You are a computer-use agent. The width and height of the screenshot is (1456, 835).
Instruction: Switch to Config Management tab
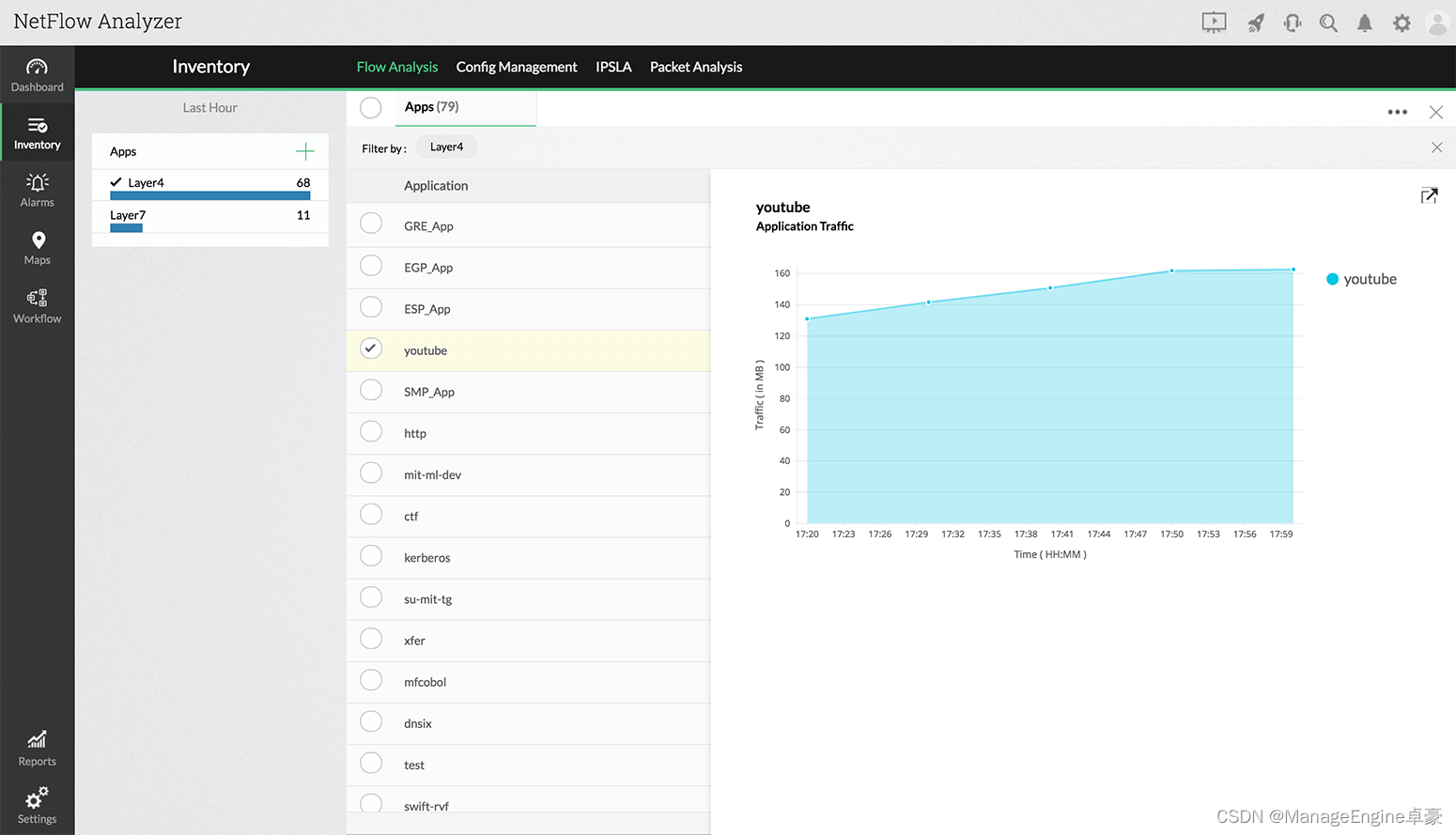click(x=517, y=67)
